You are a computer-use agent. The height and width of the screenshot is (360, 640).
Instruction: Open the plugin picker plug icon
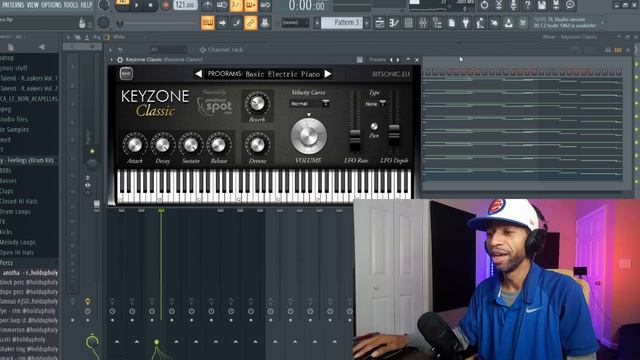tap(466, 23)
